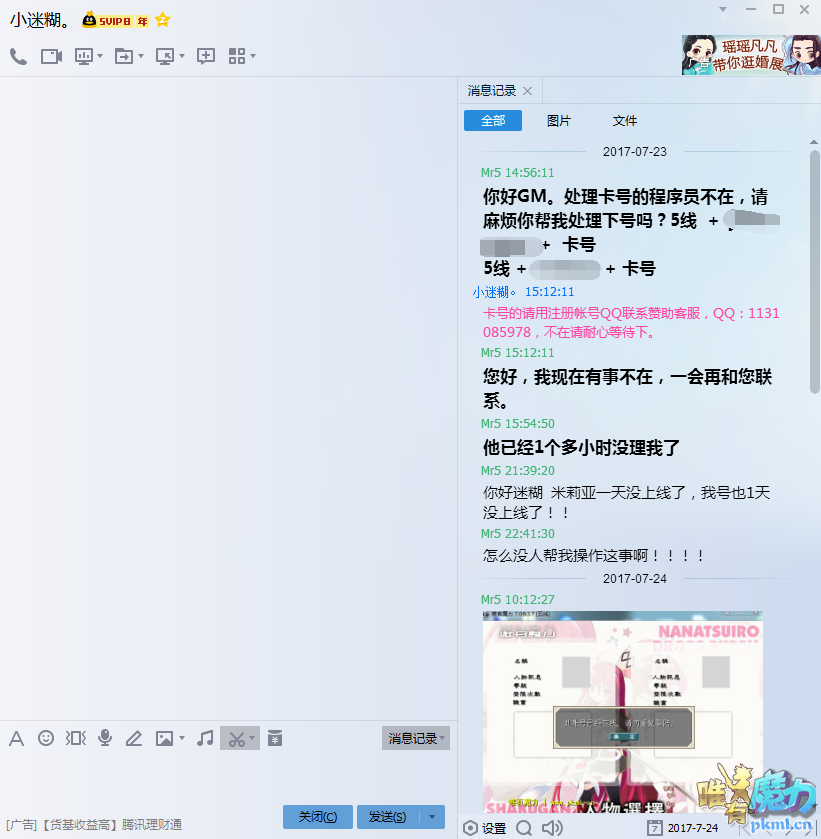Open the screenshot scissors dropdown arrow
Screen dimensions: 821x839
click(252, 739)
